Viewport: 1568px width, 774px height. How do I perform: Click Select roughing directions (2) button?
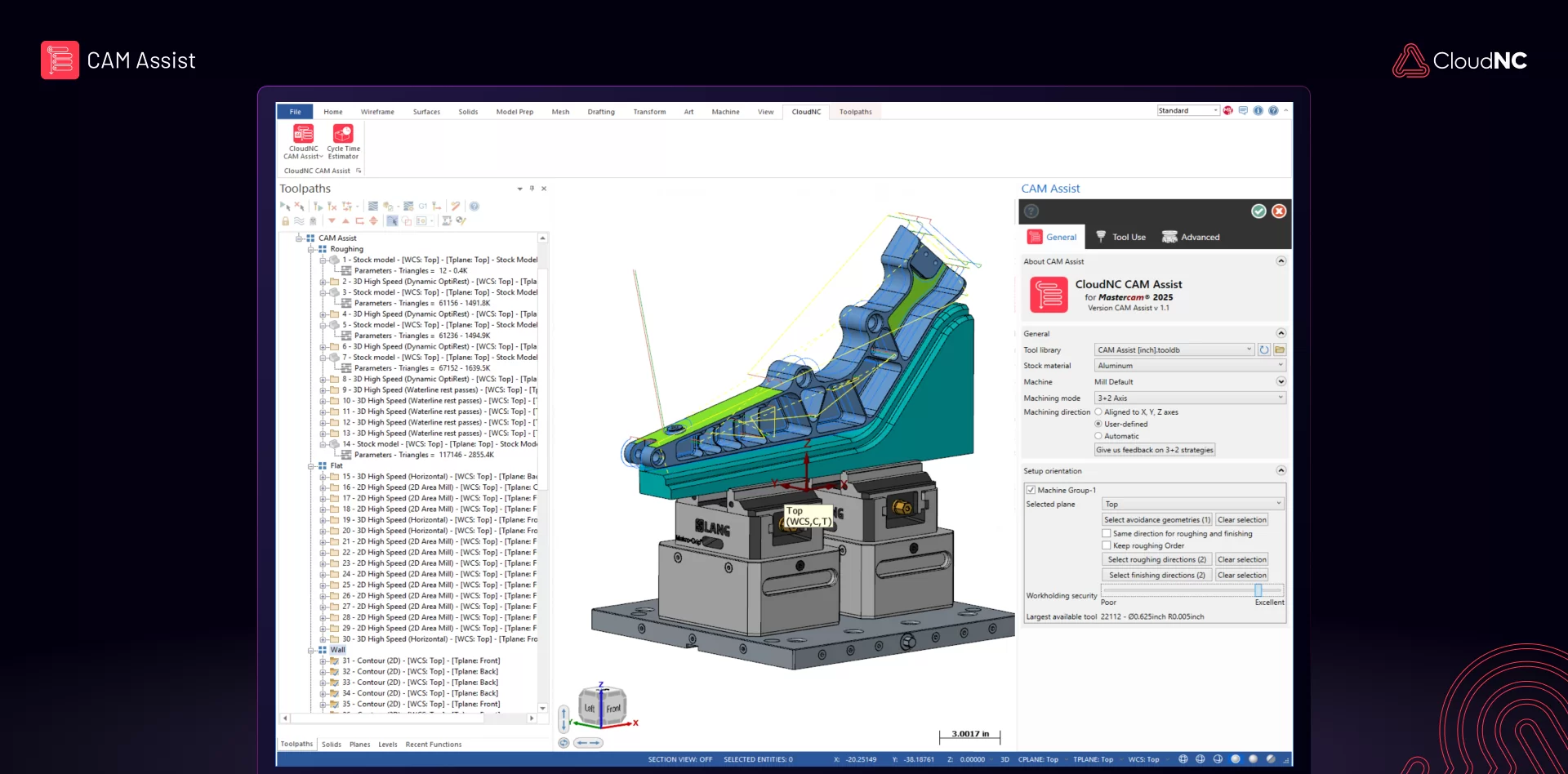coord(1156,559)
